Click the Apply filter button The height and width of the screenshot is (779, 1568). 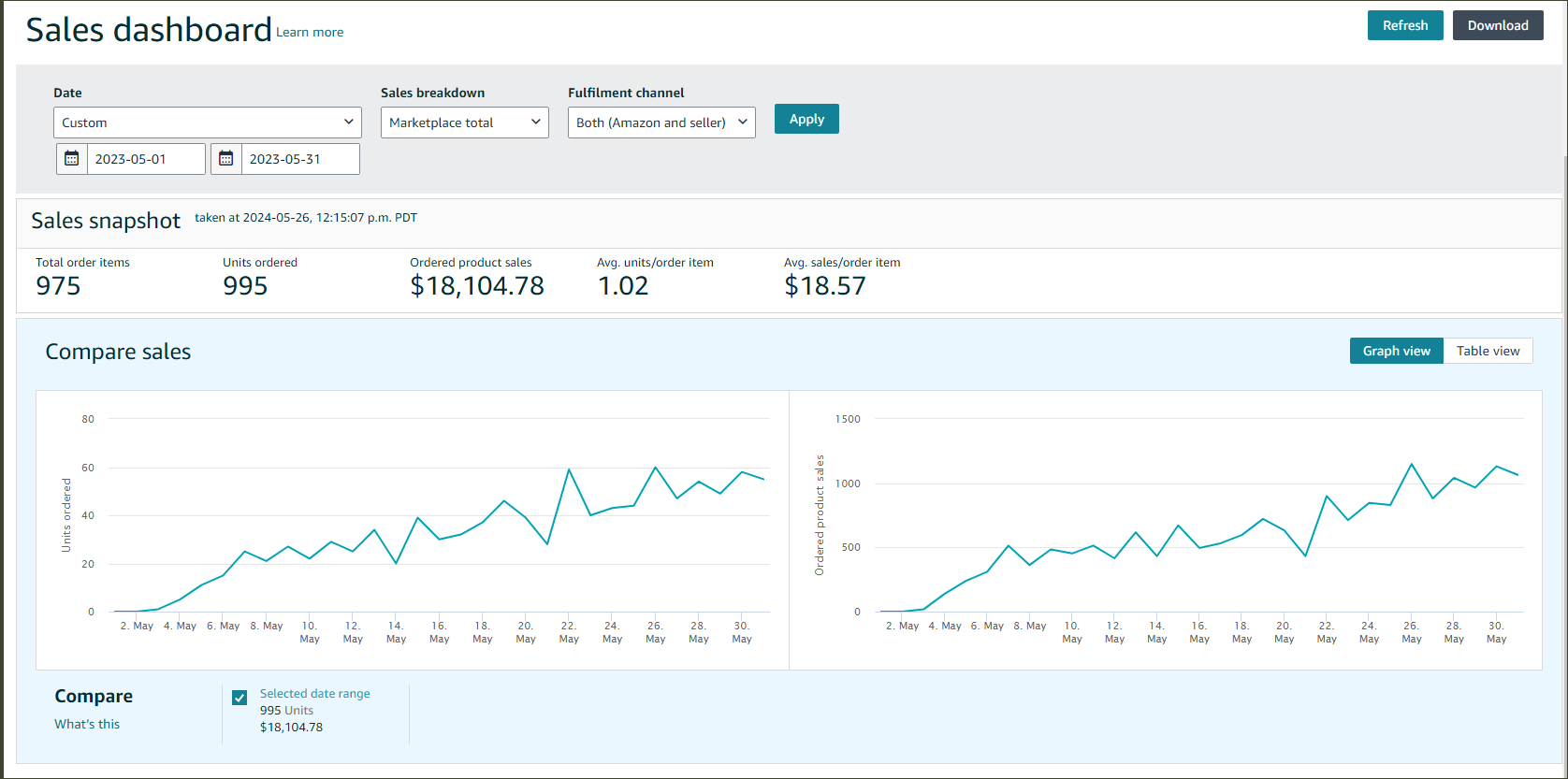click(806, 119)
